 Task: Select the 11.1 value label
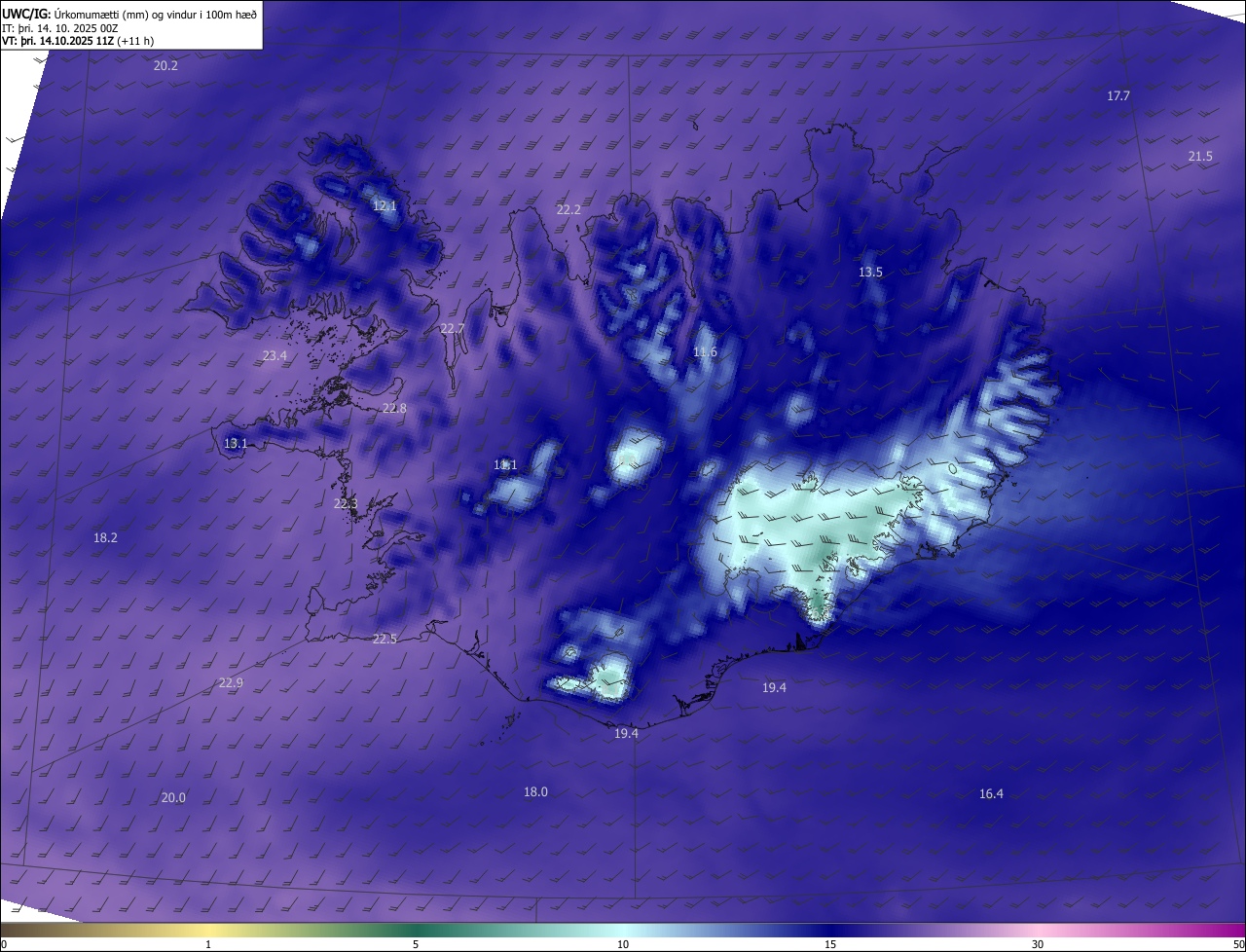click(x=505, y=465)
